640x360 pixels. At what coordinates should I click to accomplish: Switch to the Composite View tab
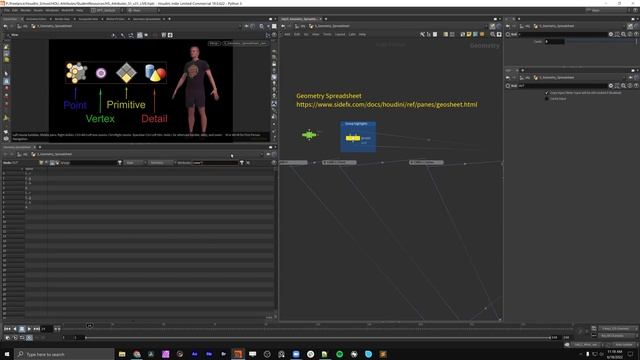click(x=88, y=19)
